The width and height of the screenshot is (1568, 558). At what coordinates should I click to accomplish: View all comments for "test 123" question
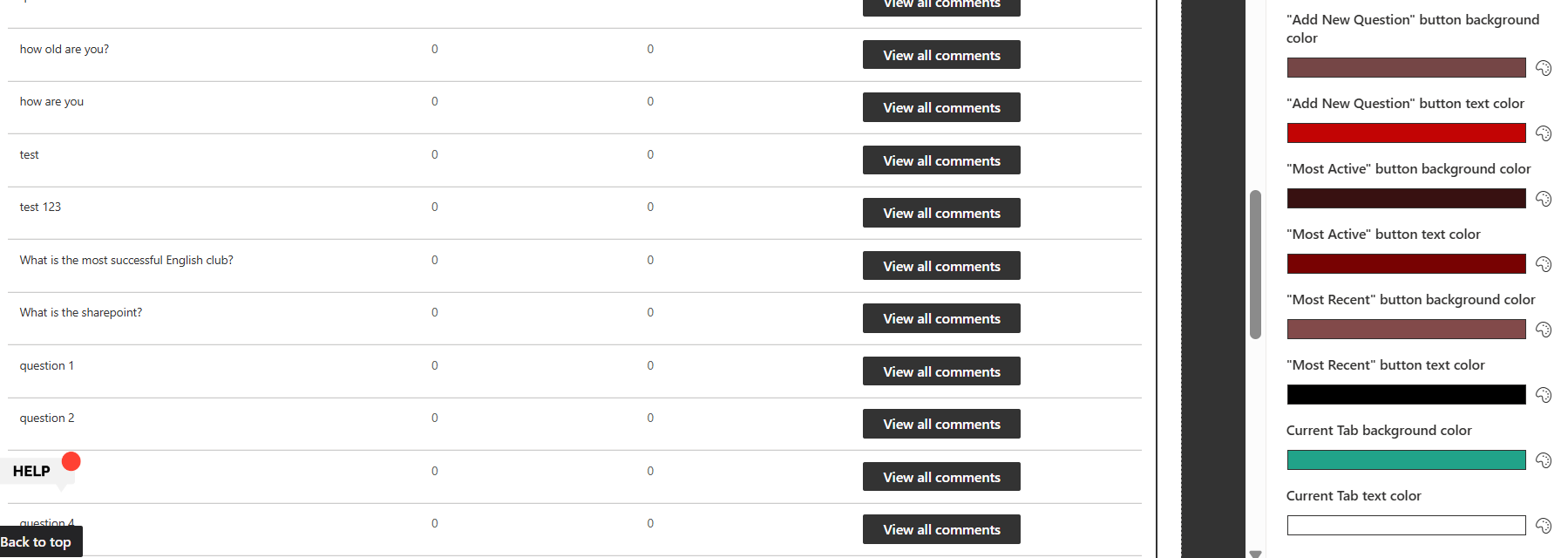point(941,214)
